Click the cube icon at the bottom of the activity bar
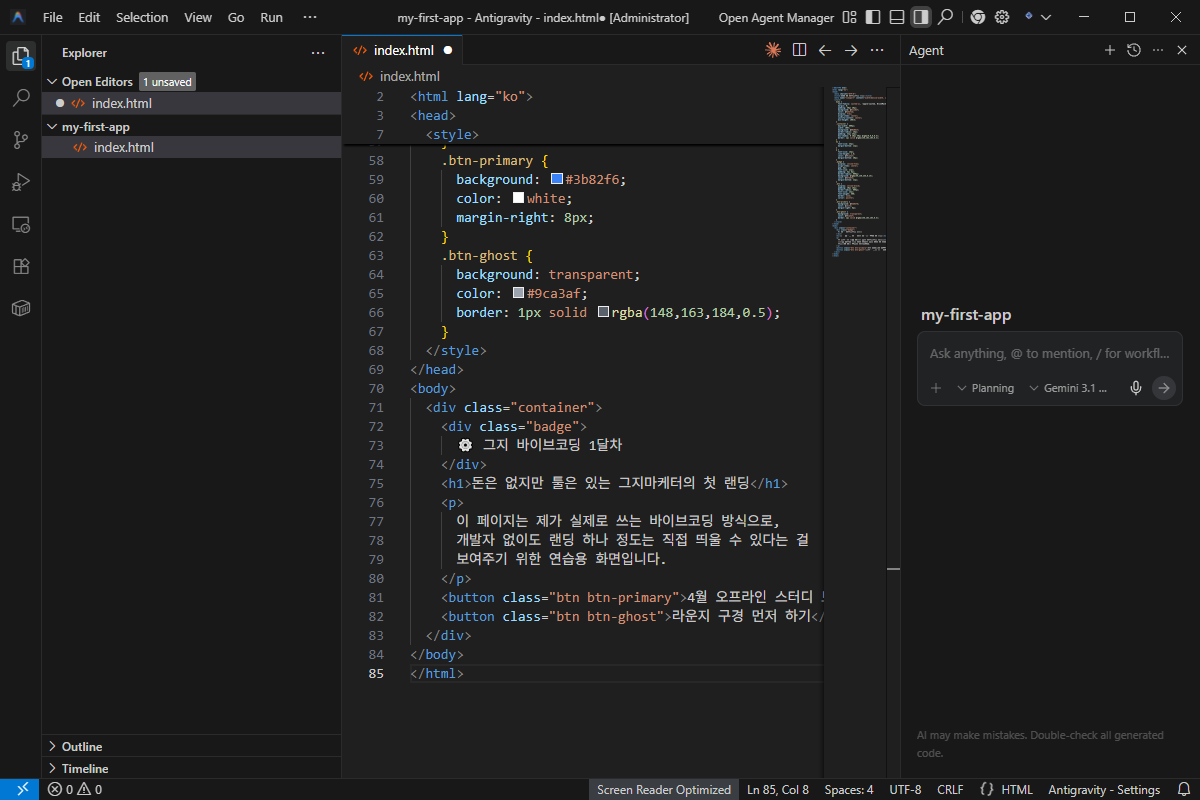 tap(20, 308)
